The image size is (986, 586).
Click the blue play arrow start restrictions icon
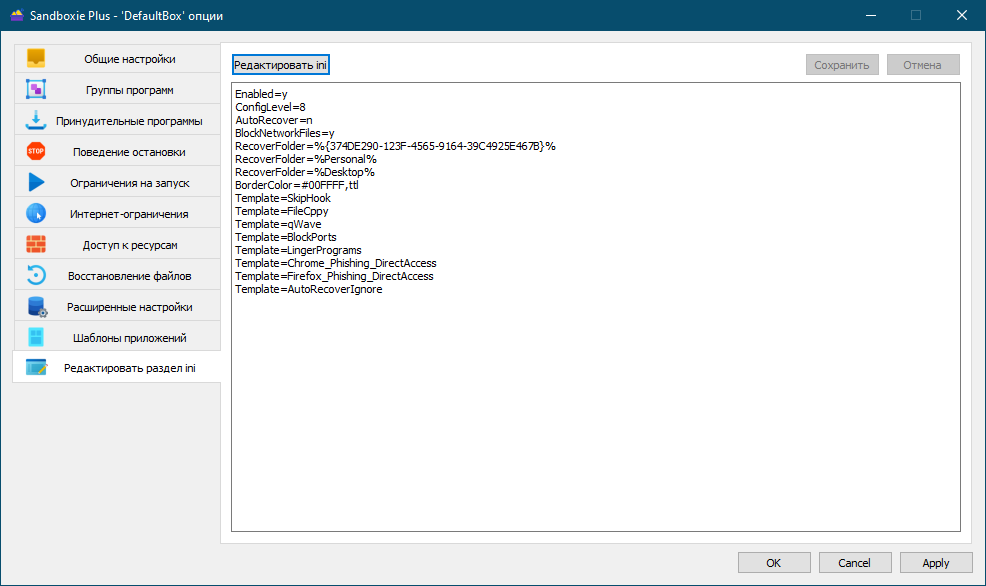click(x=36, y=182)
